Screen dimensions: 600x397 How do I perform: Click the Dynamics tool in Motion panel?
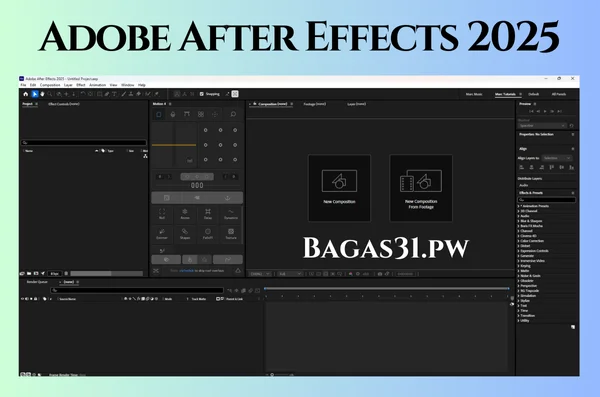tap(231, 214)
